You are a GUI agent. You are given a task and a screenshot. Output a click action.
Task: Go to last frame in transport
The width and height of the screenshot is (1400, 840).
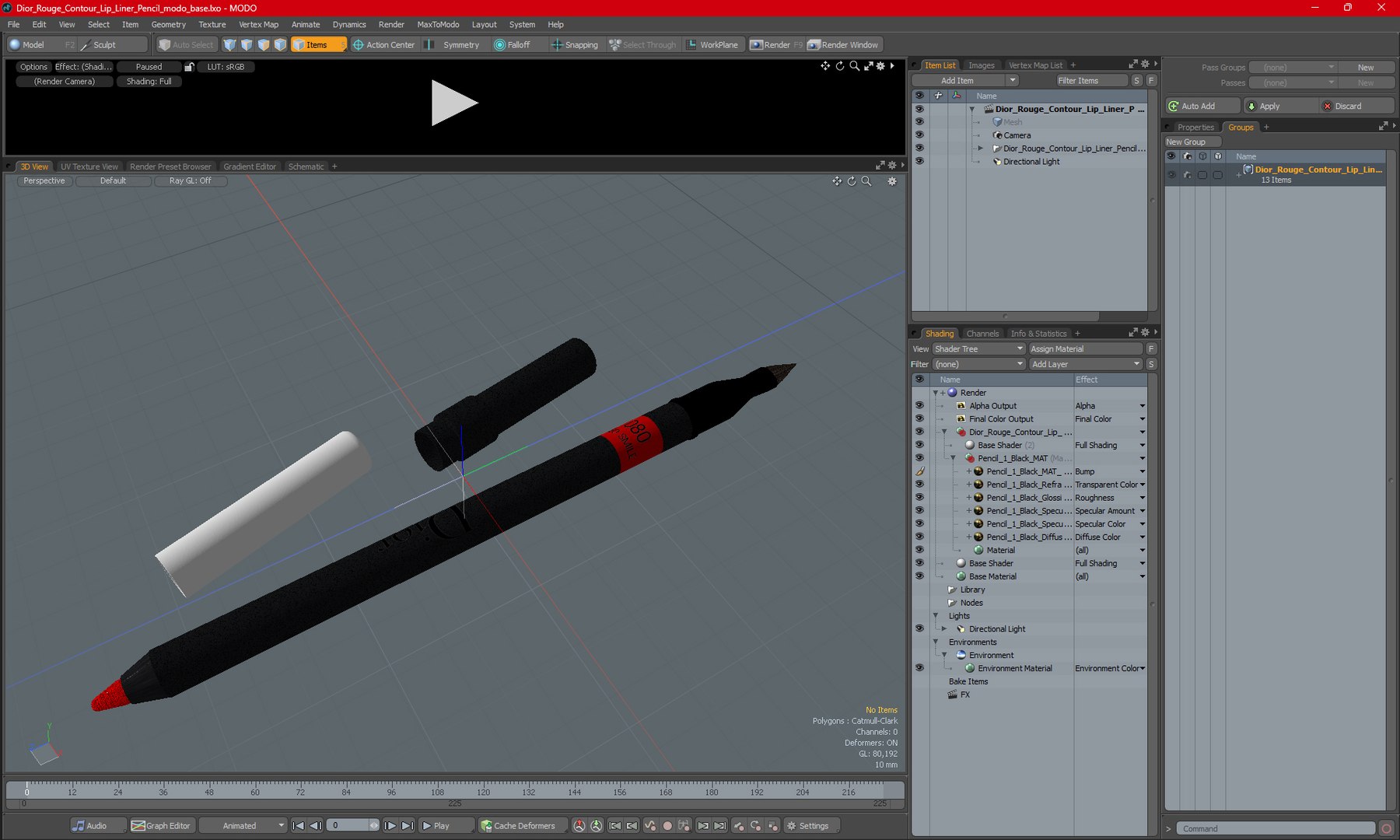tap(408, 826)
